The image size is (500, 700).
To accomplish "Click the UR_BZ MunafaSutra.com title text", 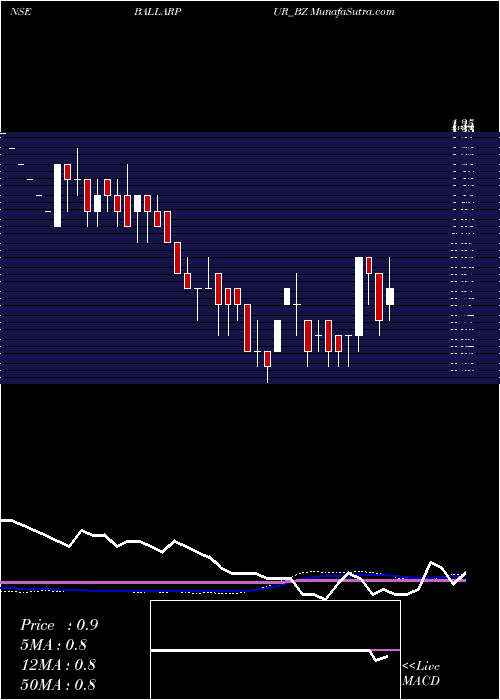I will tap(334, 12).
